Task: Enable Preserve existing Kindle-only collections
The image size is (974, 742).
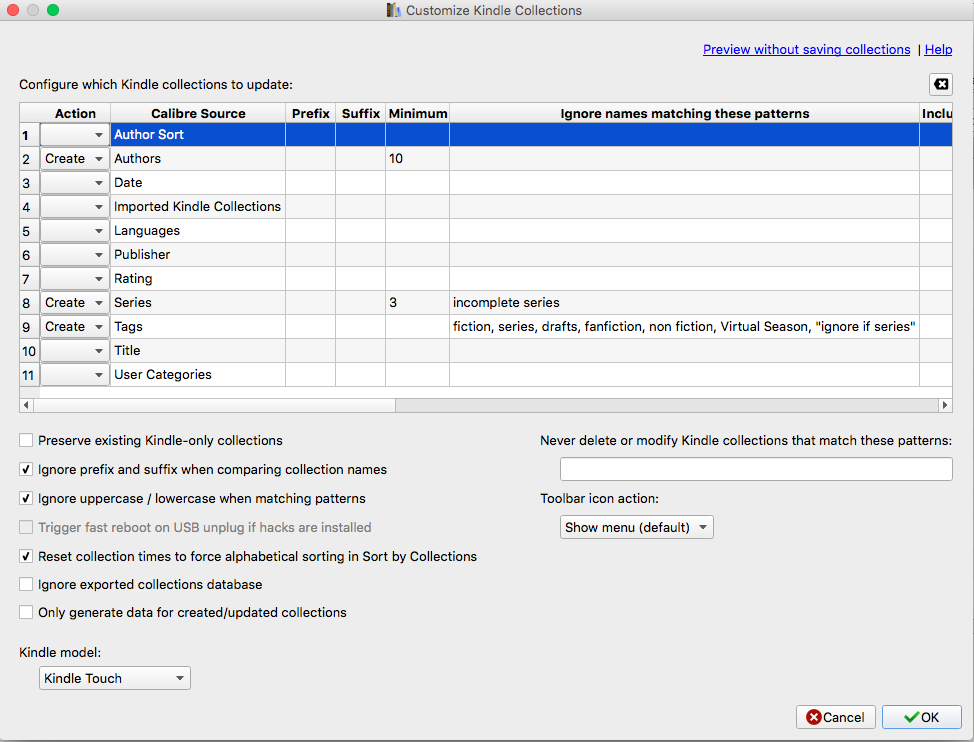Action: point(26,440)
